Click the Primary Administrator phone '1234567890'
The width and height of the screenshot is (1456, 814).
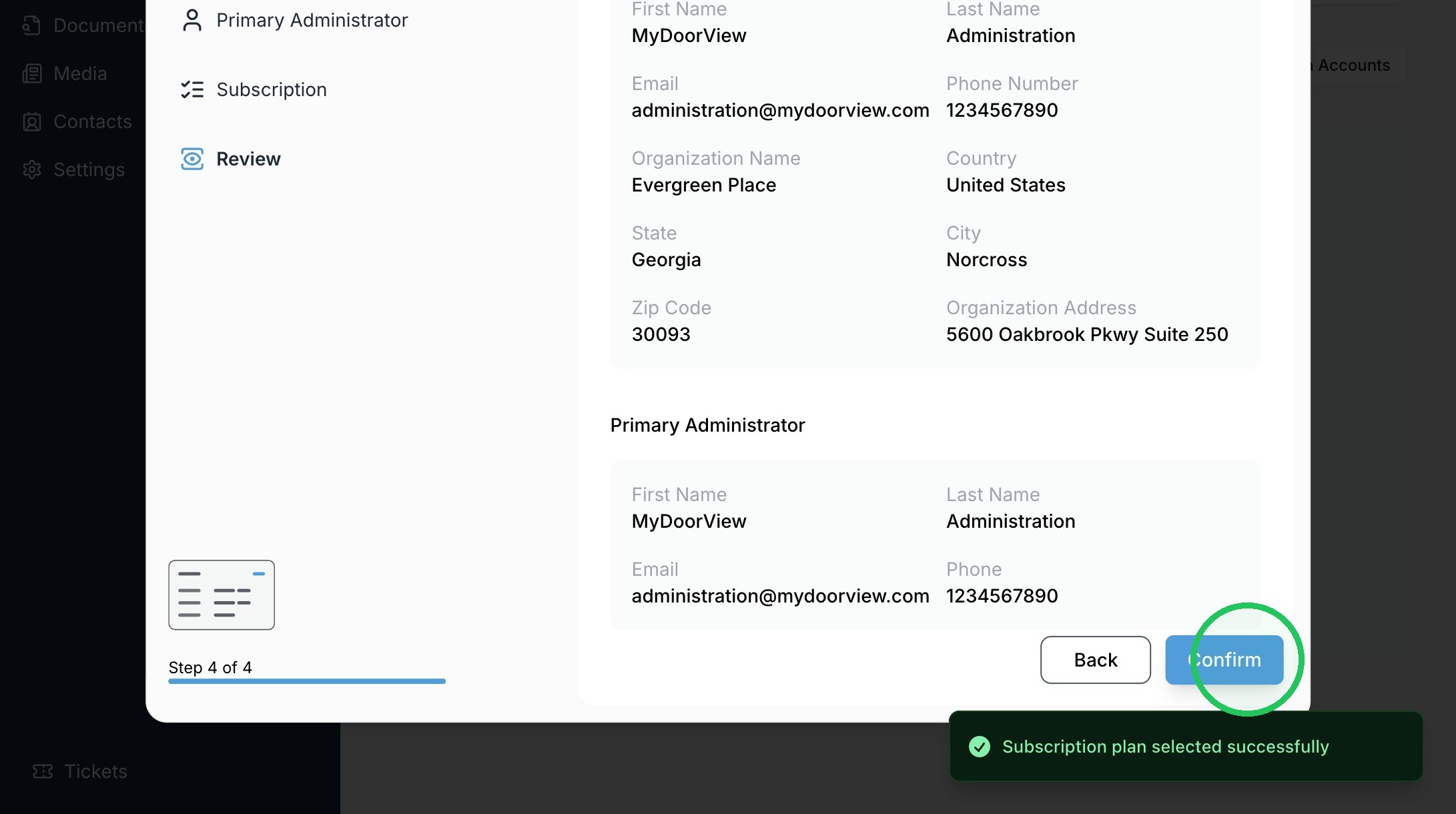1002,596
